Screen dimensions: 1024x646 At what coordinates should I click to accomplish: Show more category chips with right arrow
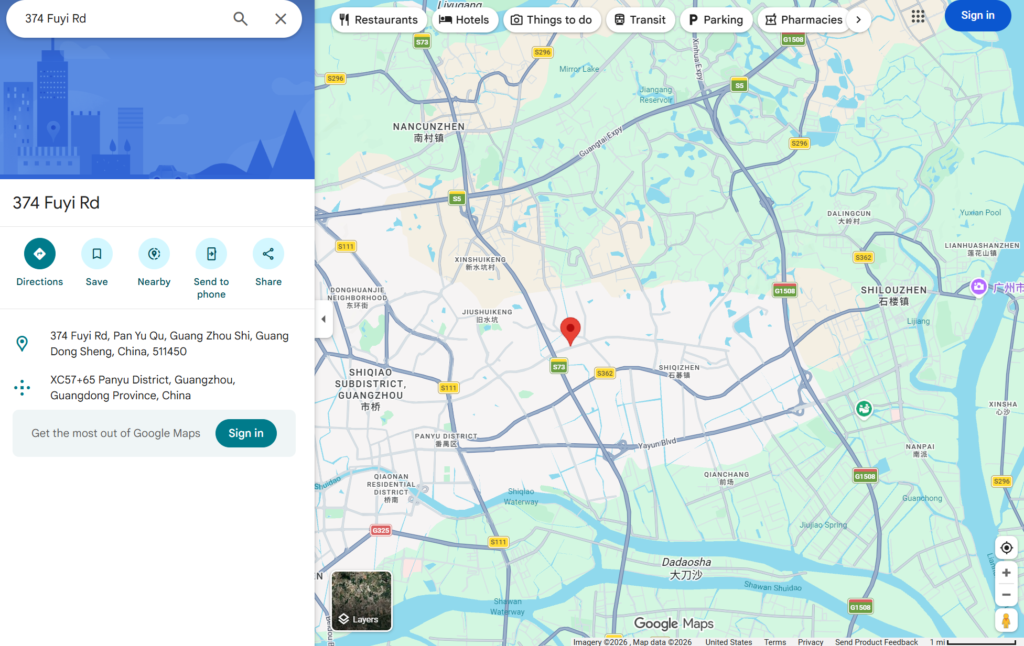pyautogui.click(x=859, y=20)
